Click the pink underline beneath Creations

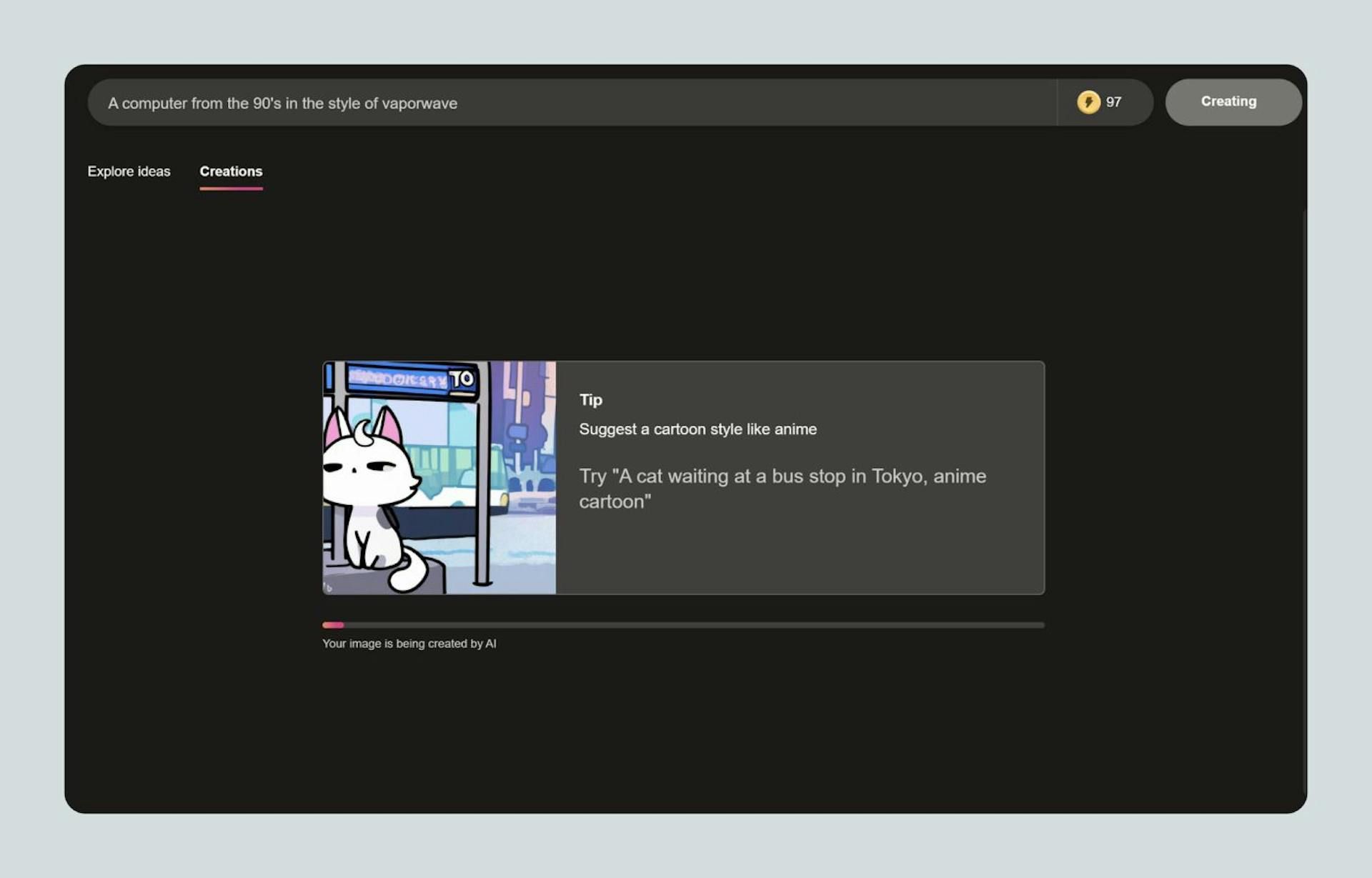(231, 189)
